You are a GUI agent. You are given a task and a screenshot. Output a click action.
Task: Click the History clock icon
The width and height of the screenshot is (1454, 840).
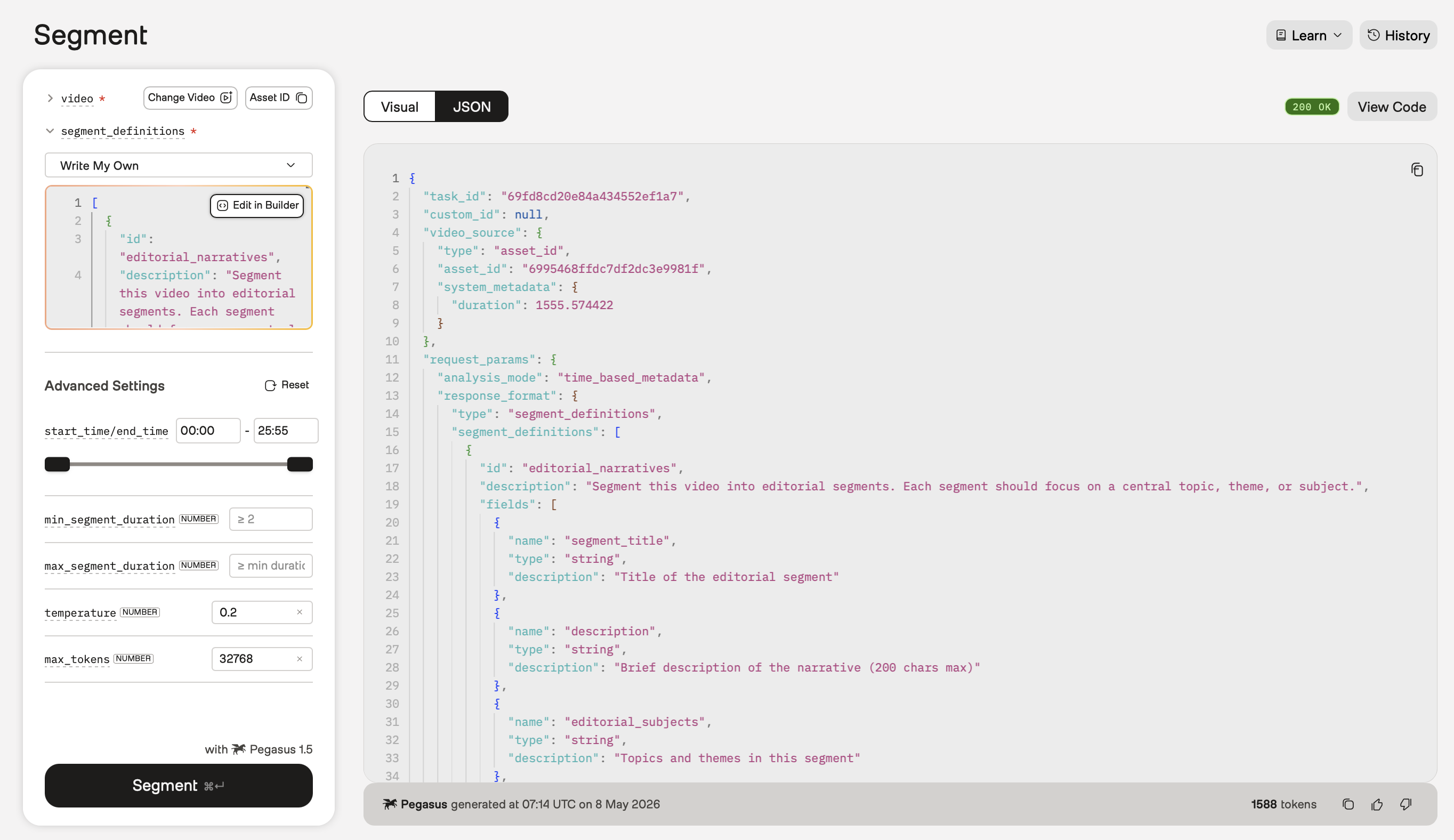1374,35
